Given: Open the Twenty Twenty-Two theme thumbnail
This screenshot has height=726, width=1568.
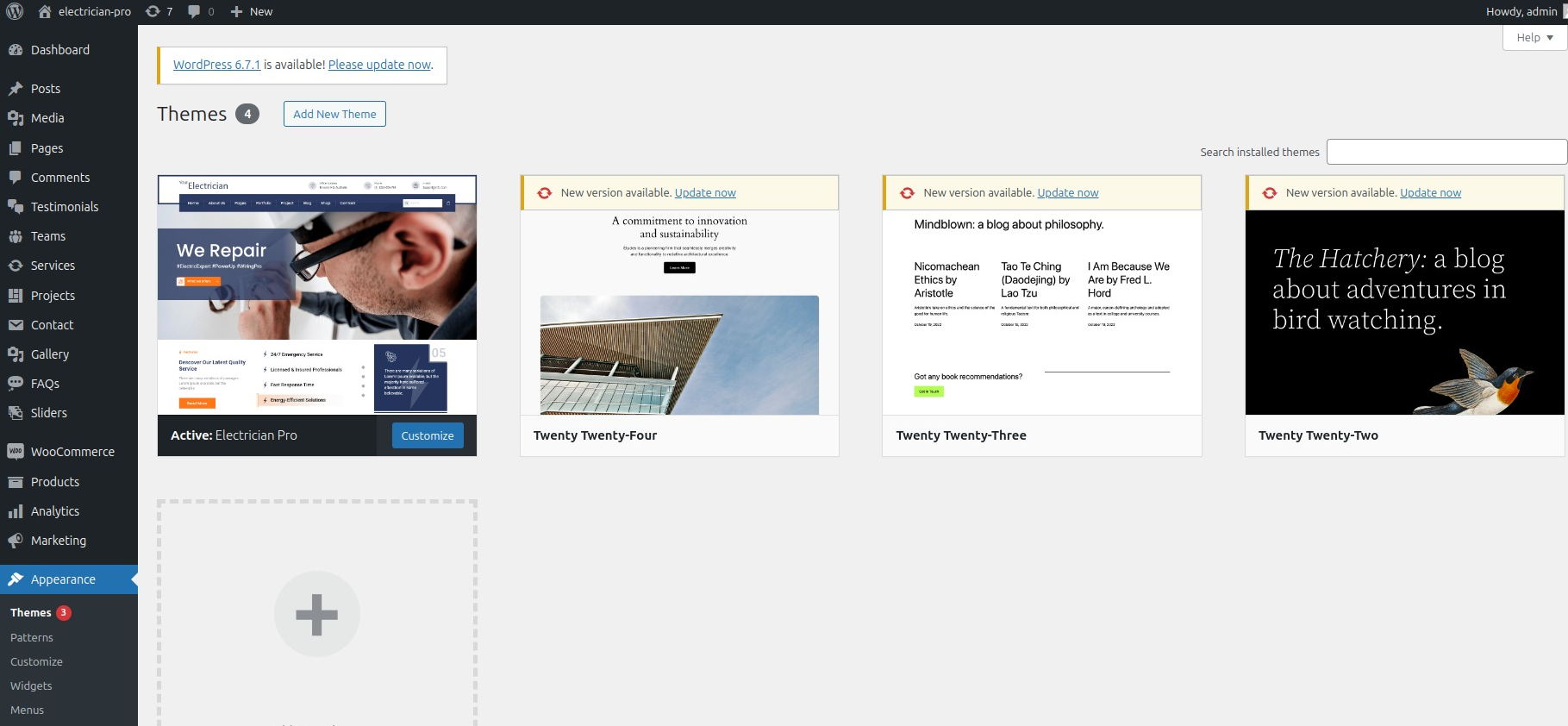Looking at the screenshot, I should [x=1405, y=312].
